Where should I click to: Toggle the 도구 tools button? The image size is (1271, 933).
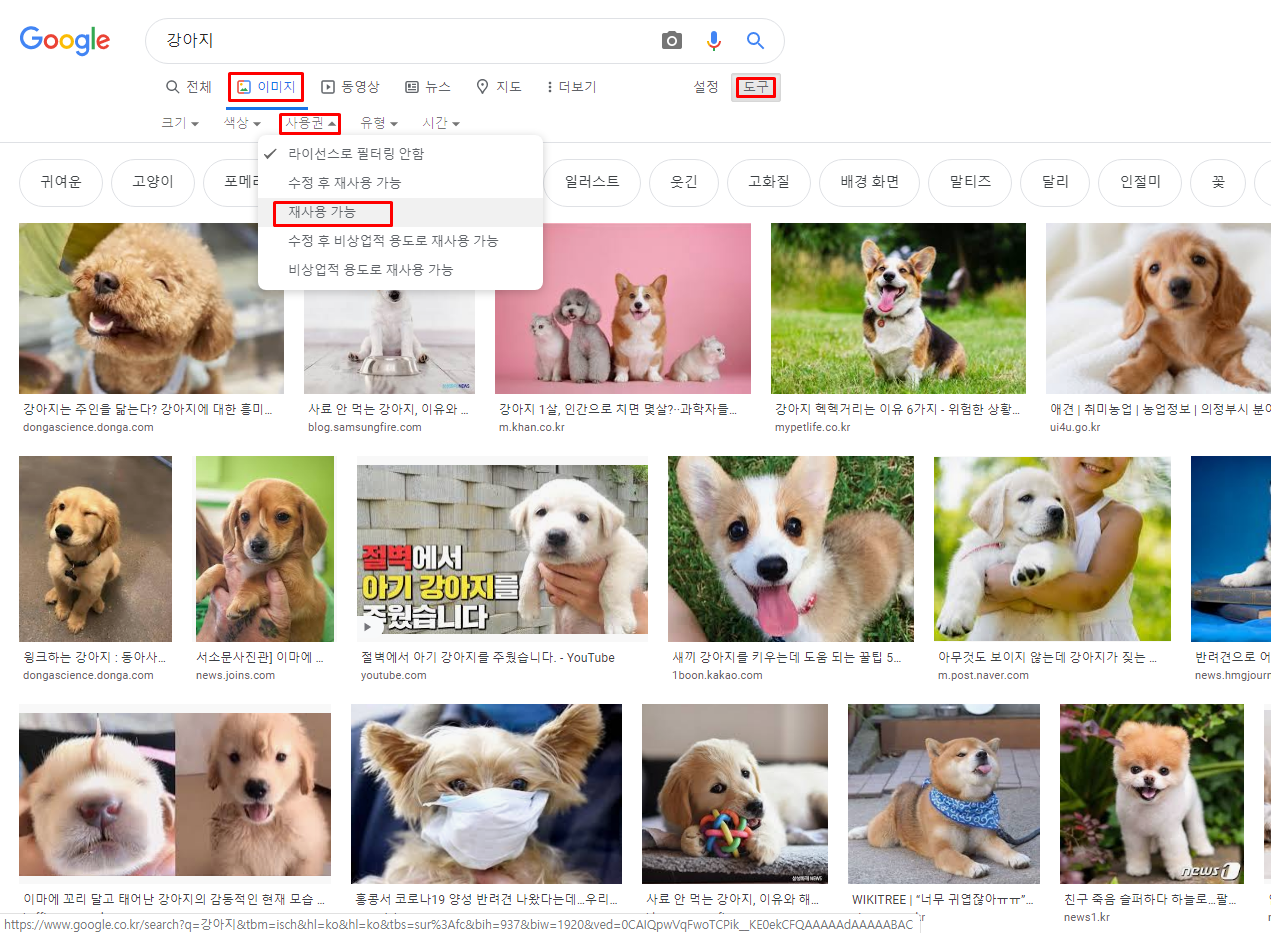click(x=756, y=87)
